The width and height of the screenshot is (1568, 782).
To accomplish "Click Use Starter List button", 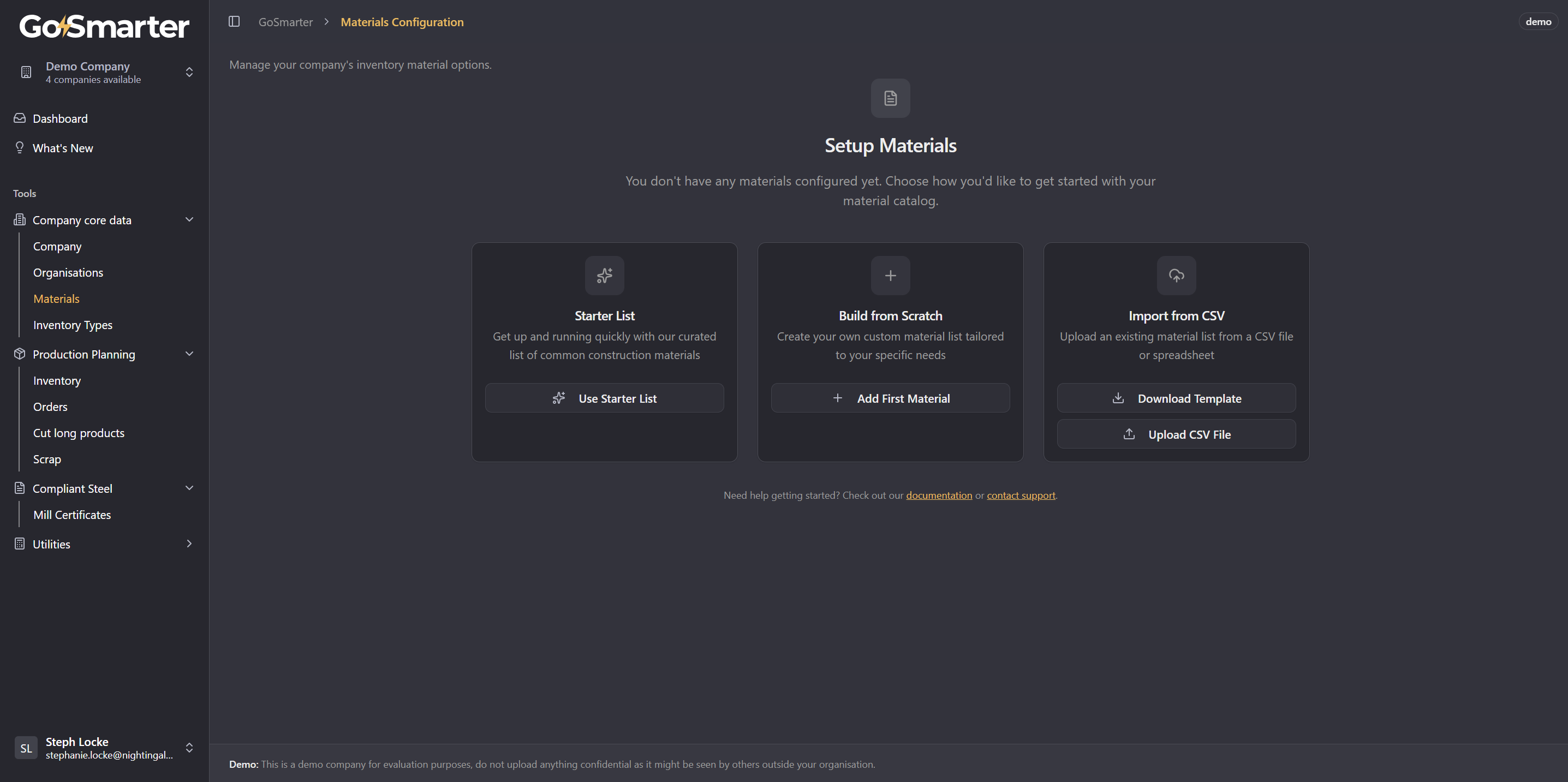I will coord(604,398).
